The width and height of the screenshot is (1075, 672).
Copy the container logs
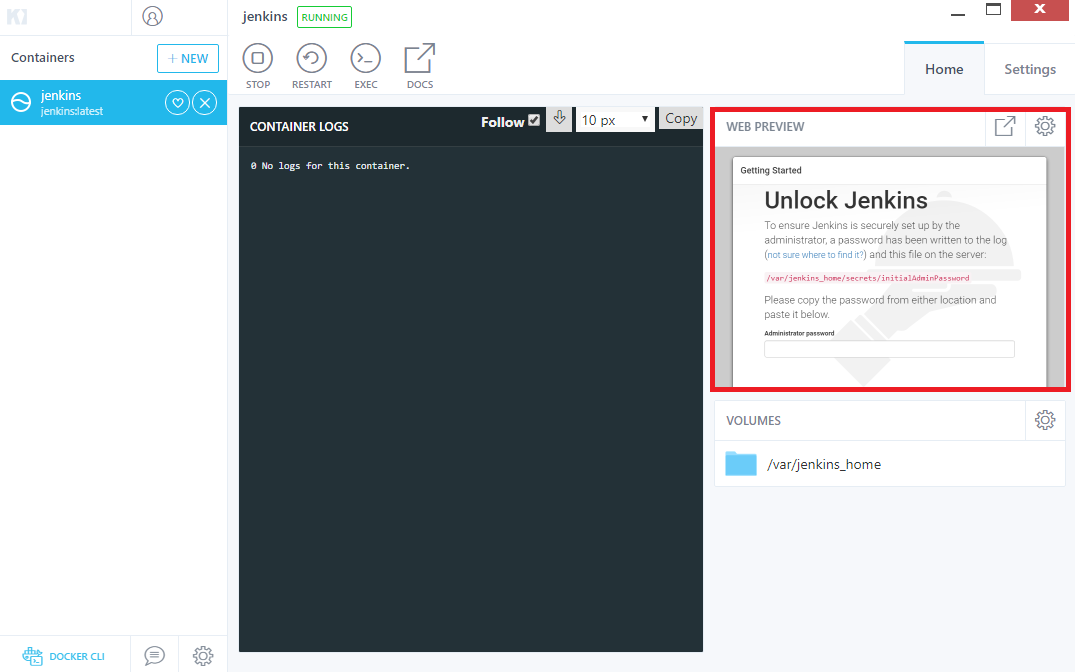[681, 119]
